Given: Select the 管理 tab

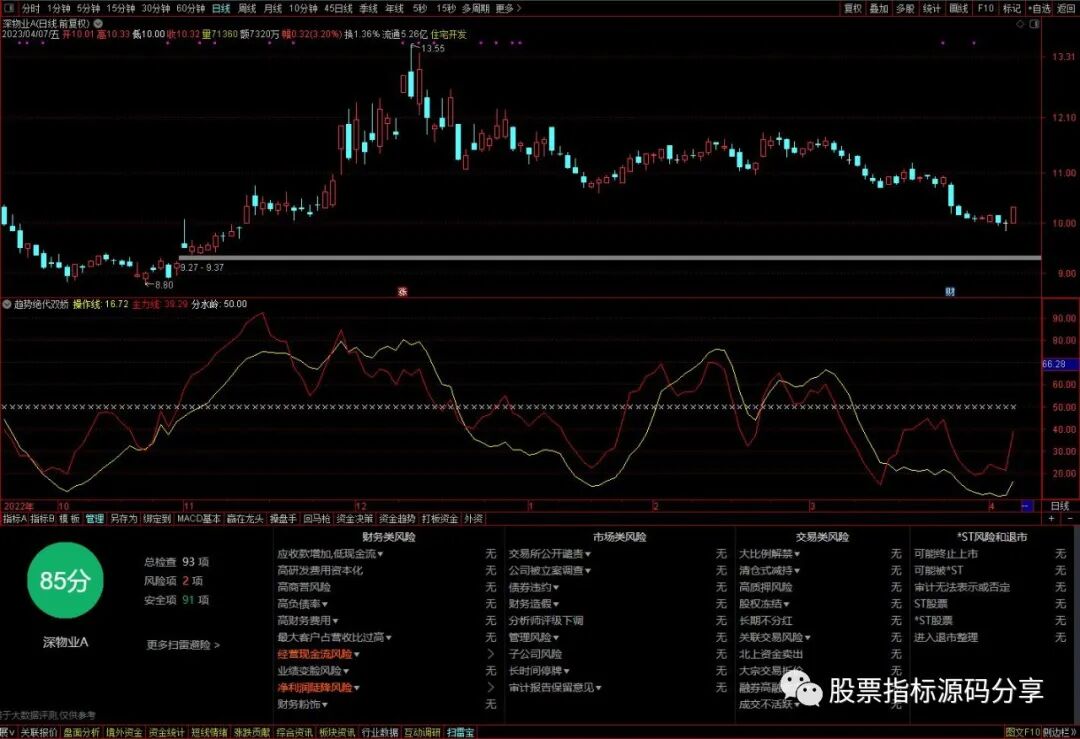Looking at the screenshot, I should [94, 519].
